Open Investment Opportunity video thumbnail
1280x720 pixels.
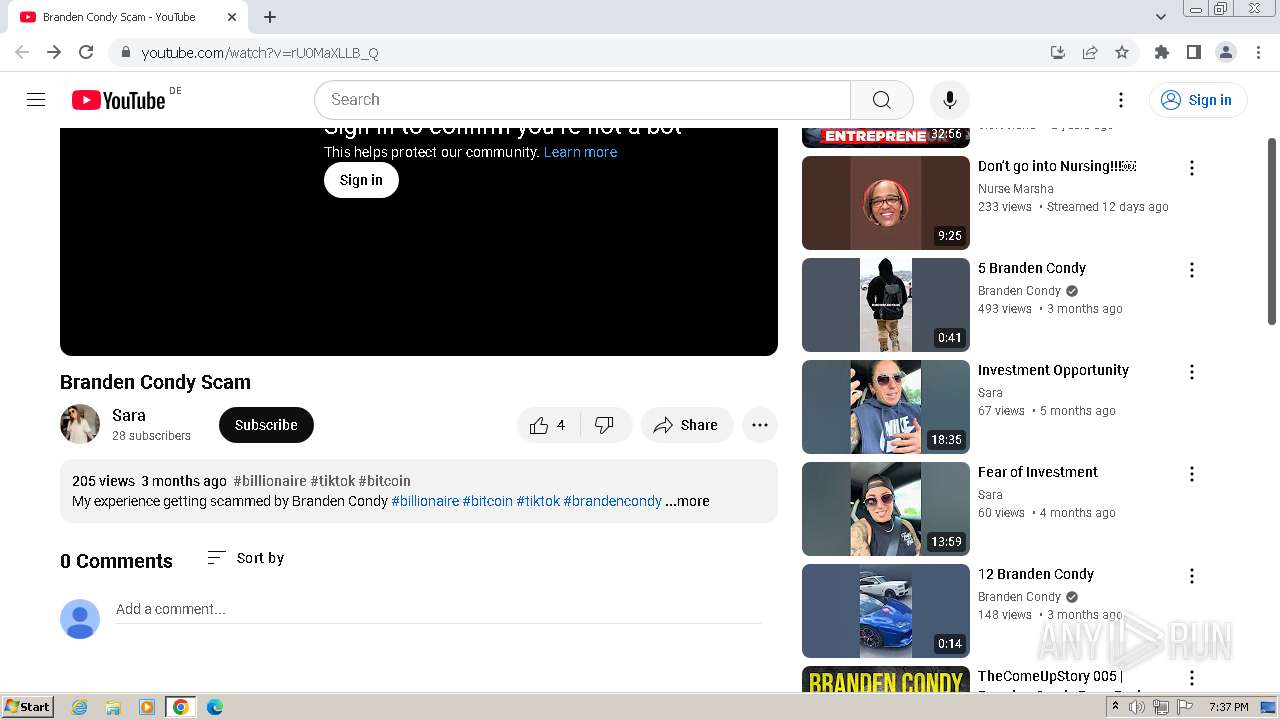click(886, 407)
